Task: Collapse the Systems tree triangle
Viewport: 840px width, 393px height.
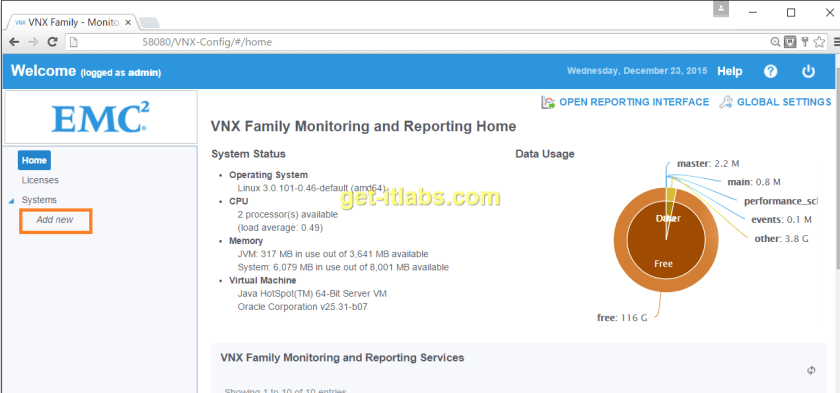Action: click(x=11, y=201)
